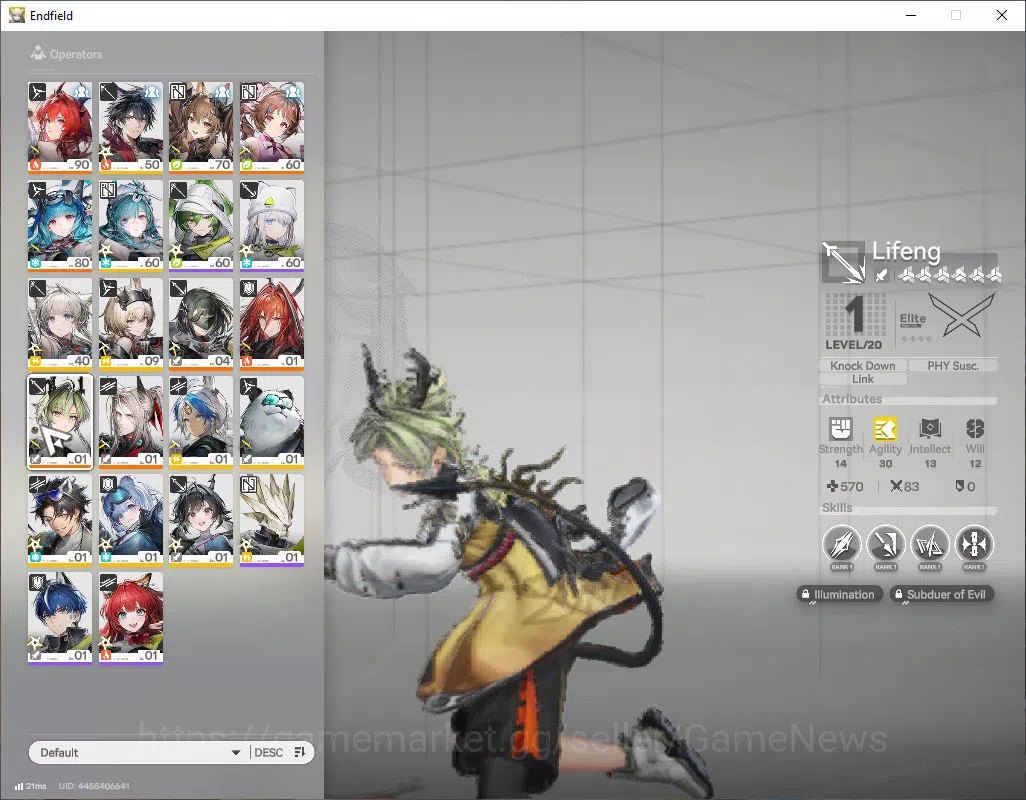Select the red-haired operator at level 90
The width and height of the screenshot is (1026, 800).
[60, 127]
